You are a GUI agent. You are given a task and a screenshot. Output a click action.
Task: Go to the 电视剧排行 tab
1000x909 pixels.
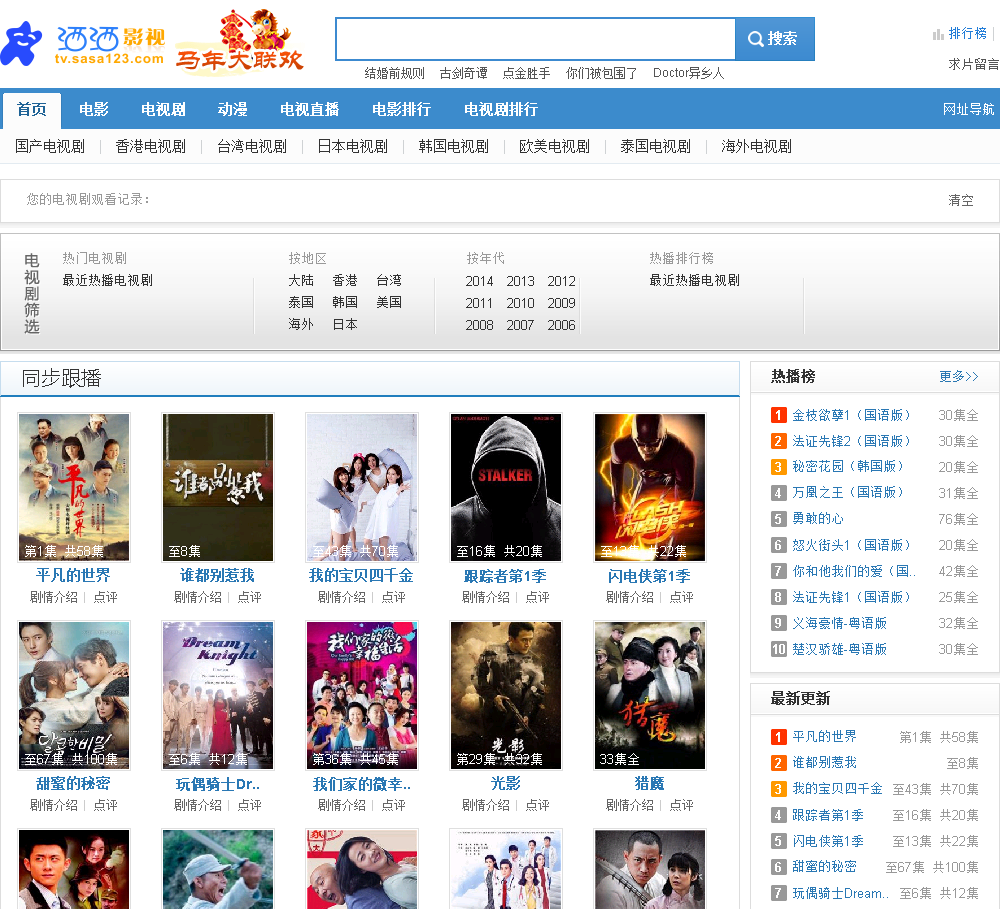[501, 110]
